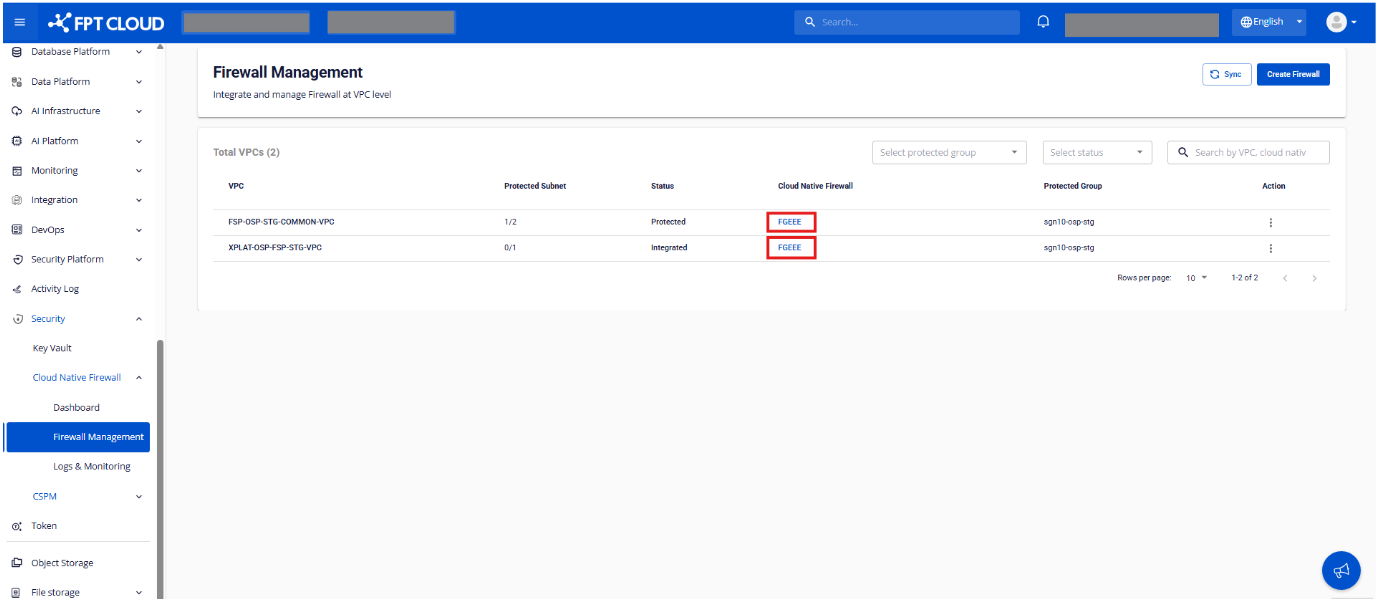Open the Dashboard sidebar item
This screenshot has height=599, width=1376.
point(76,407)
